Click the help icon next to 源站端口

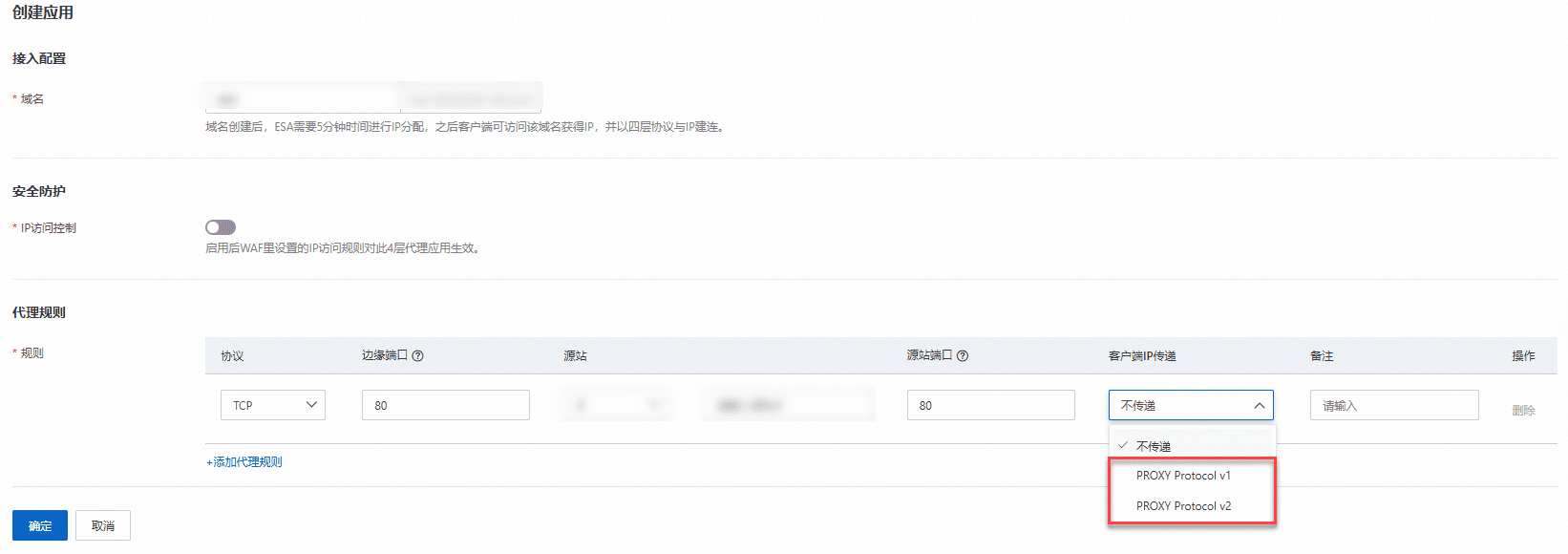coord(963,355)
